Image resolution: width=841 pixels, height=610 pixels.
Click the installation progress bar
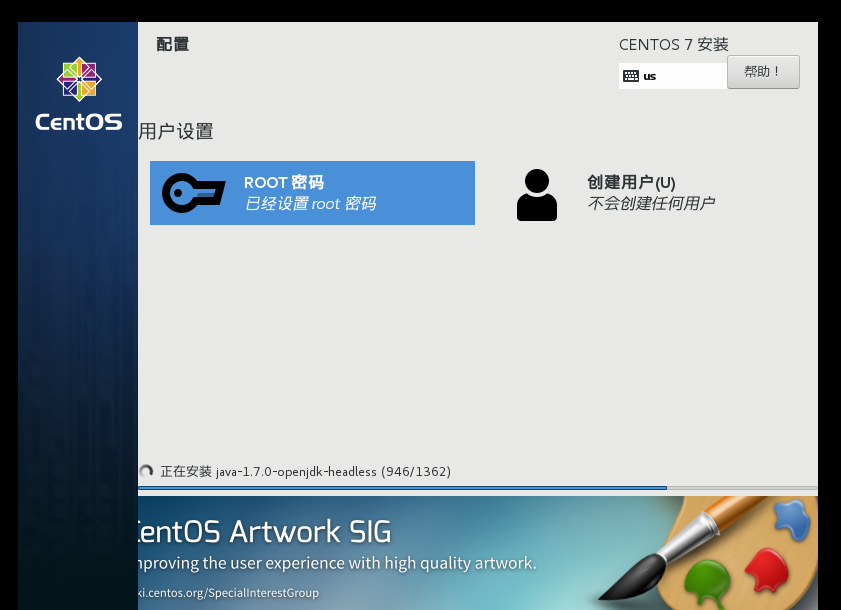[x=477, y=488]
